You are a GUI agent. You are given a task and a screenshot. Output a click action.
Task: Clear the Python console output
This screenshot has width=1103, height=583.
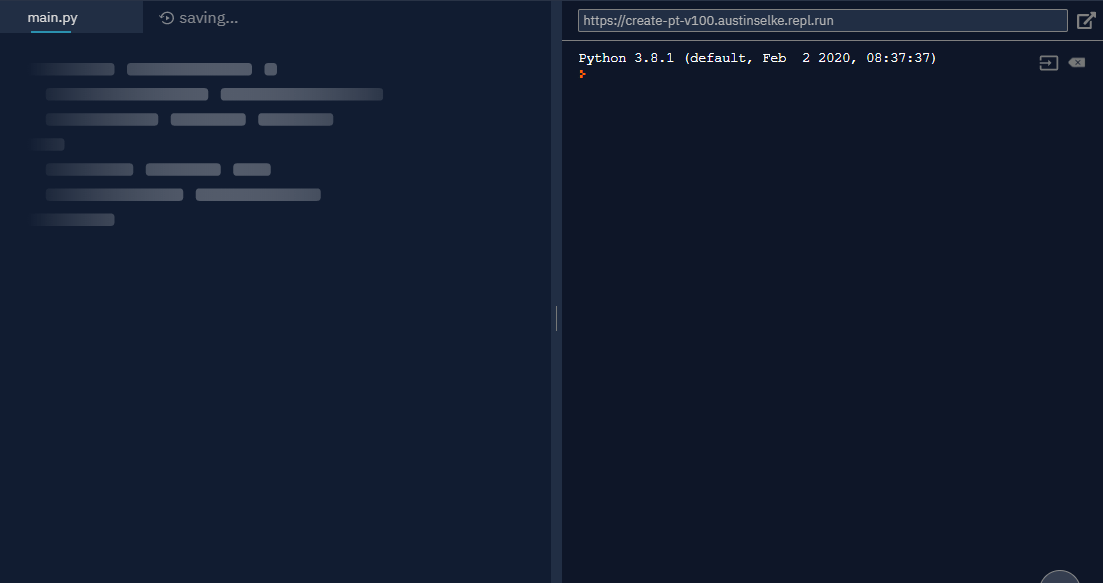point(1076,63)
